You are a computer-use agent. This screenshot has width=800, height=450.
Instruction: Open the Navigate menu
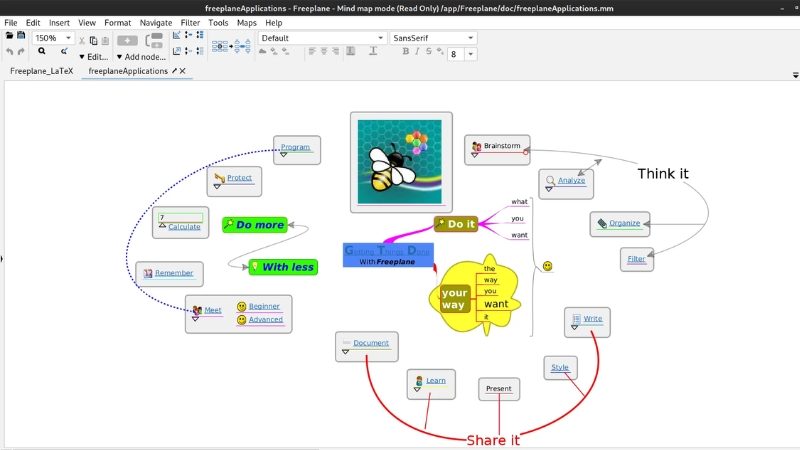point(155,22)
